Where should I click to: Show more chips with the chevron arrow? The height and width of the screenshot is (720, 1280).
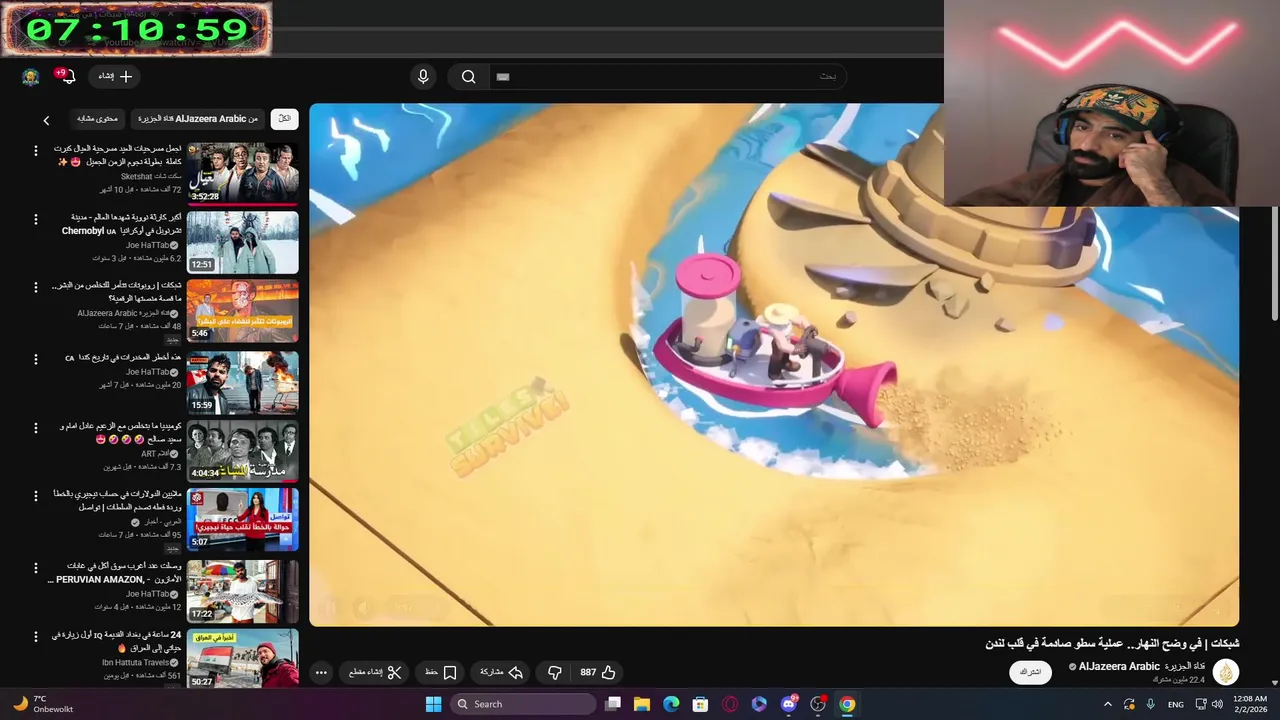(x=46, y=120)
